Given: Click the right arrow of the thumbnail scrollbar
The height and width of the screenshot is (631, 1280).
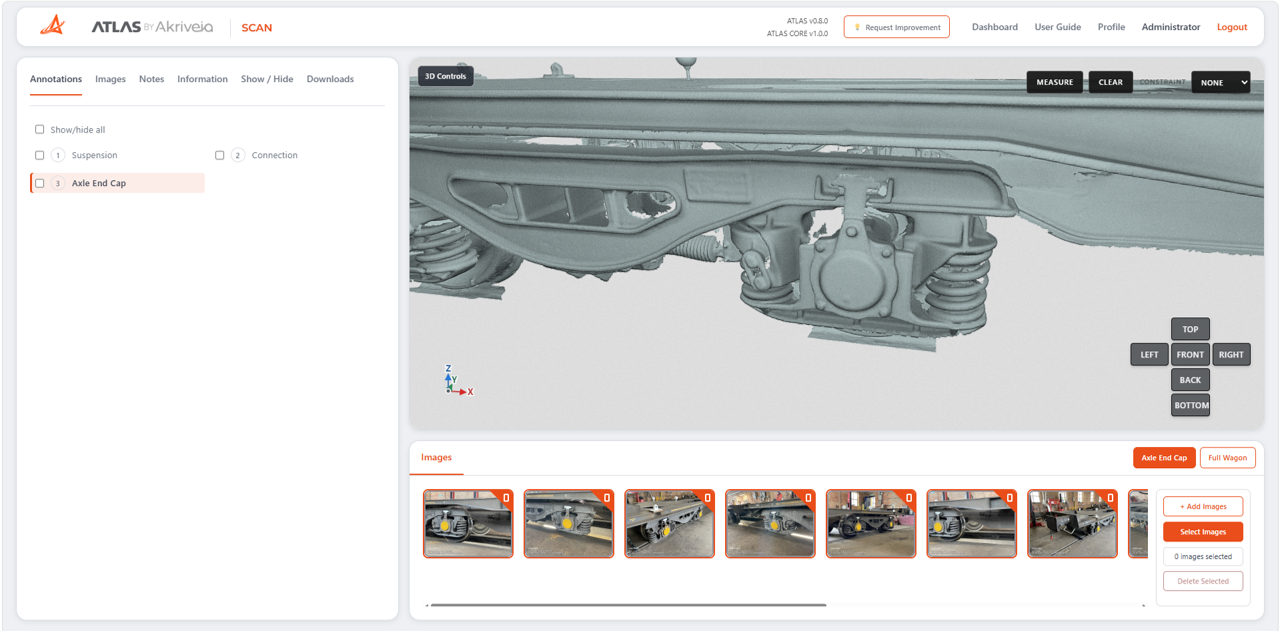Looking at the screenshot, I should (1144, 605).
